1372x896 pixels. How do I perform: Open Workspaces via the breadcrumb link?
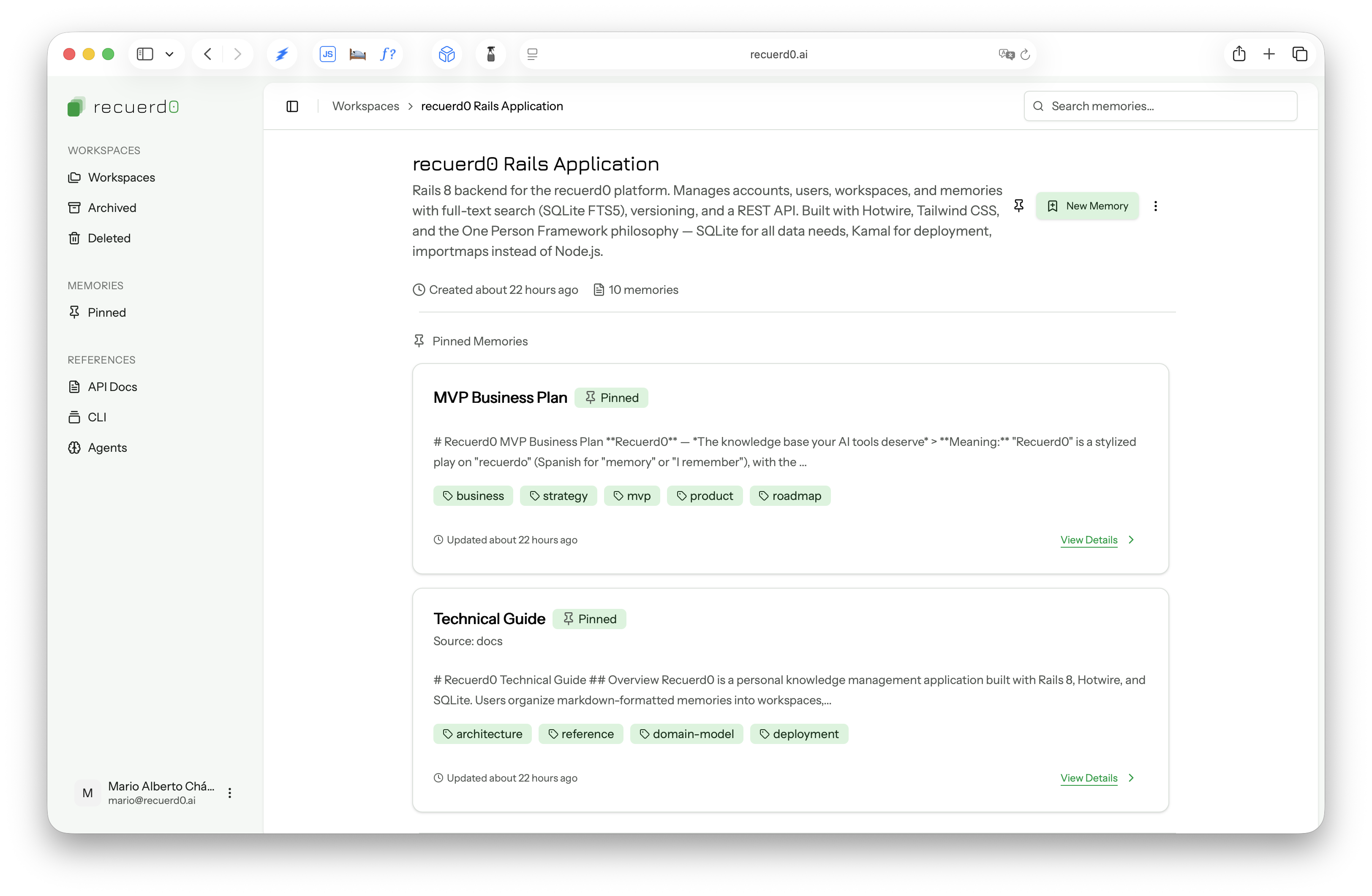coord(365,106)
